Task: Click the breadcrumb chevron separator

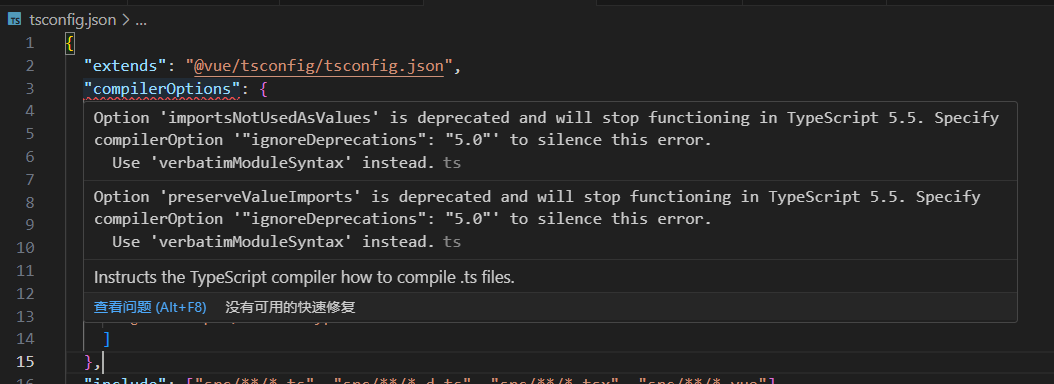Action: (125, 20)
